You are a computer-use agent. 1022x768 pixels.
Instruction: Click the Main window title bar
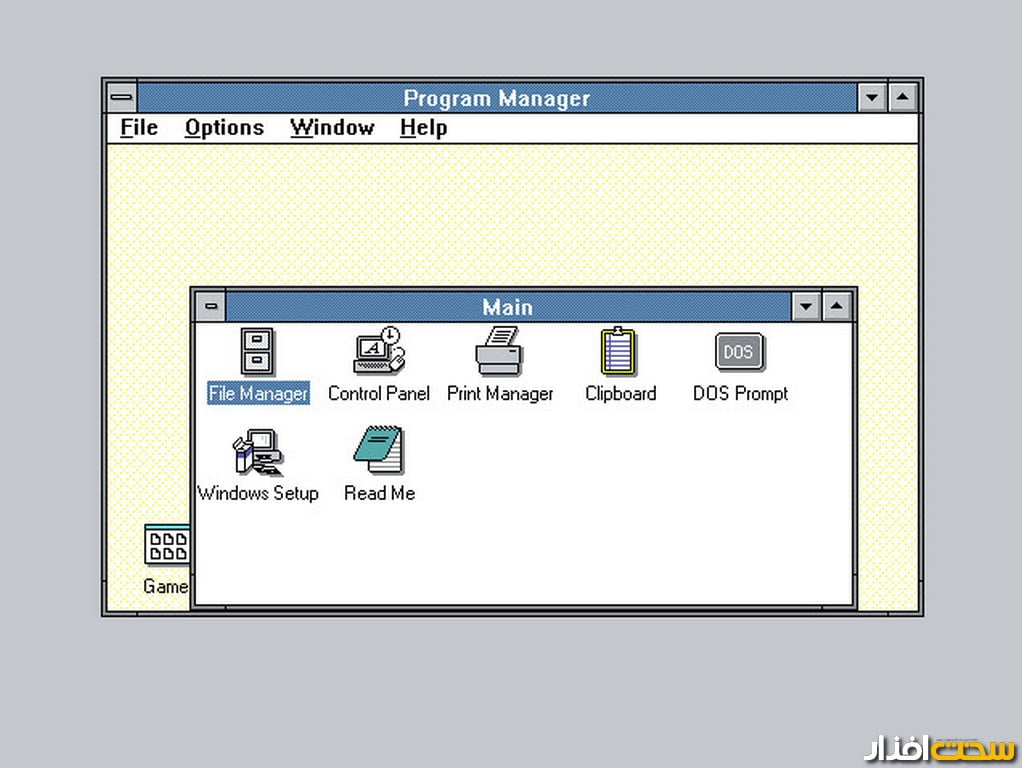tap(508, 306)
